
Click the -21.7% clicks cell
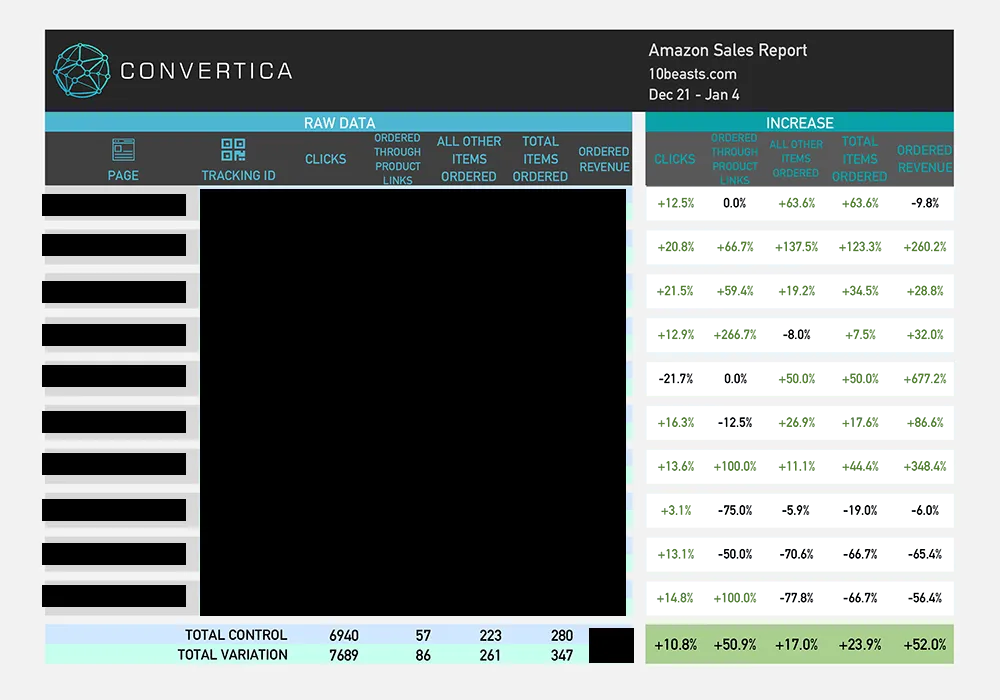pos(675,379)
